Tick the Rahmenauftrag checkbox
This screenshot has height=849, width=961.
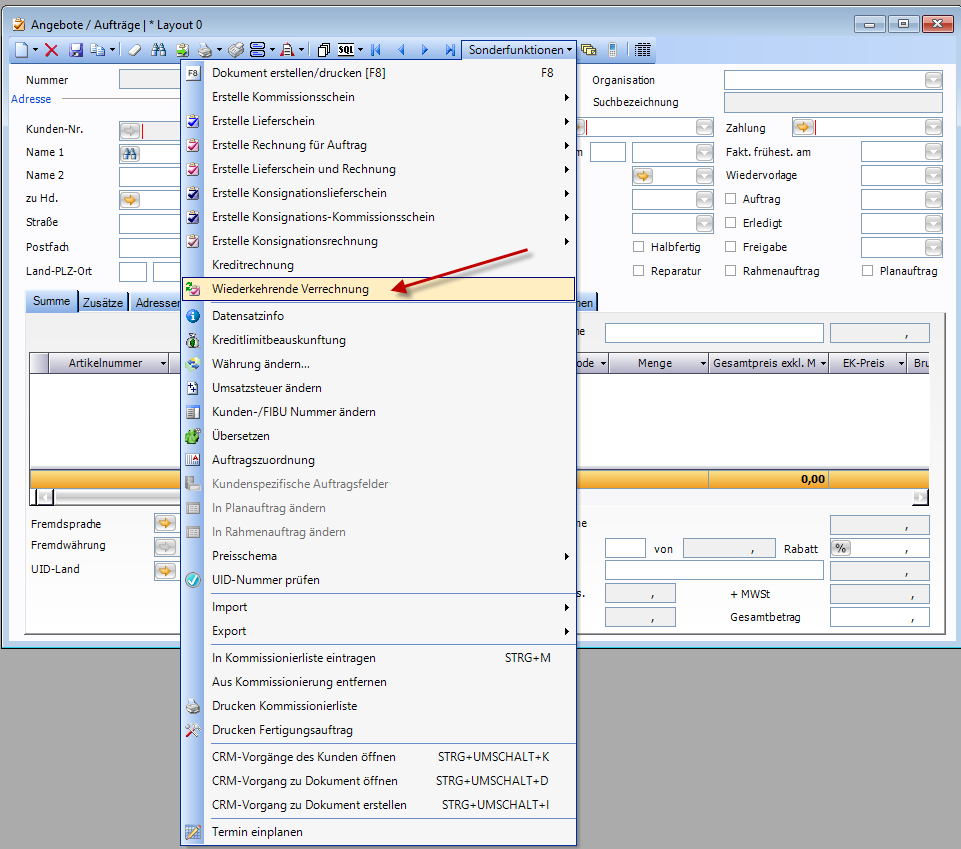731,271
